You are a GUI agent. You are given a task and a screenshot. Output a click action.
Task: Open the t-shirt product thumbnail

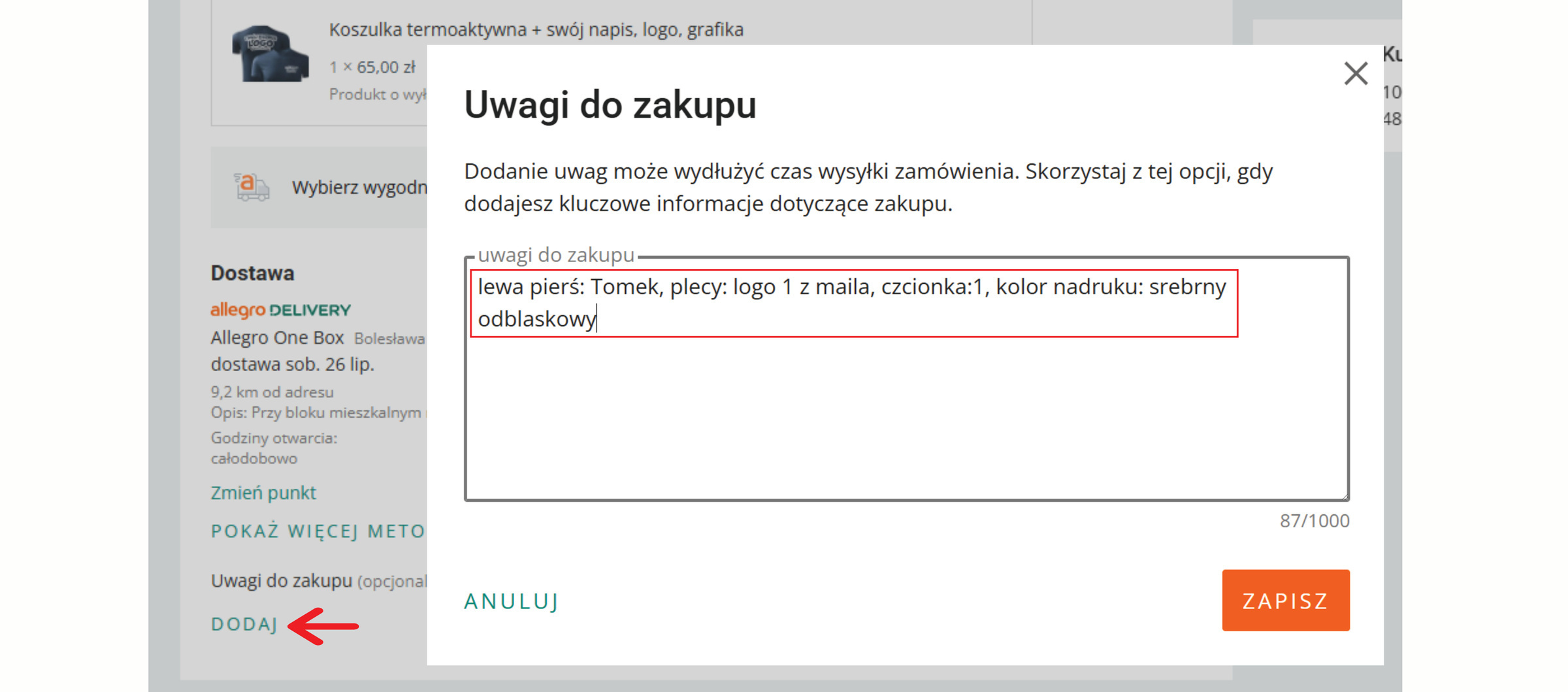(x=270, y=54)
